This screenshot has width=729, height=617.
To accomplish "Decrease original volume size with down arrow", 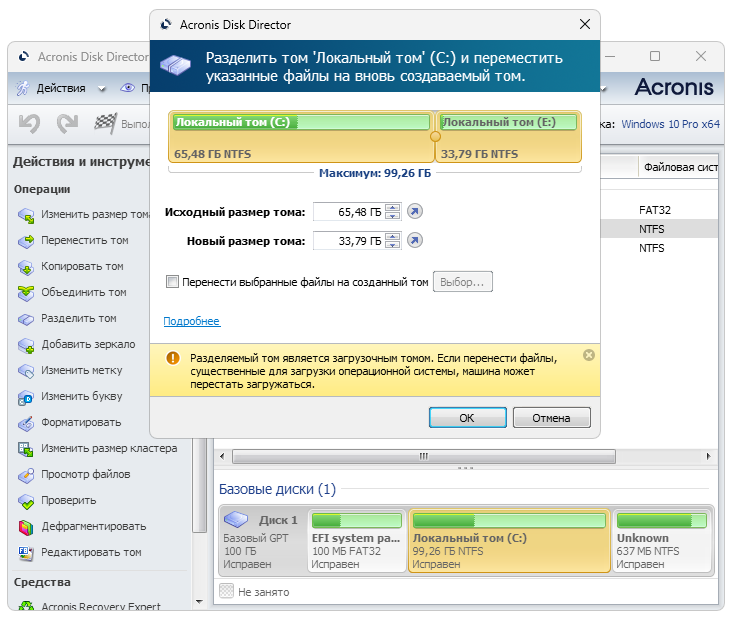I will click(393, 215).
